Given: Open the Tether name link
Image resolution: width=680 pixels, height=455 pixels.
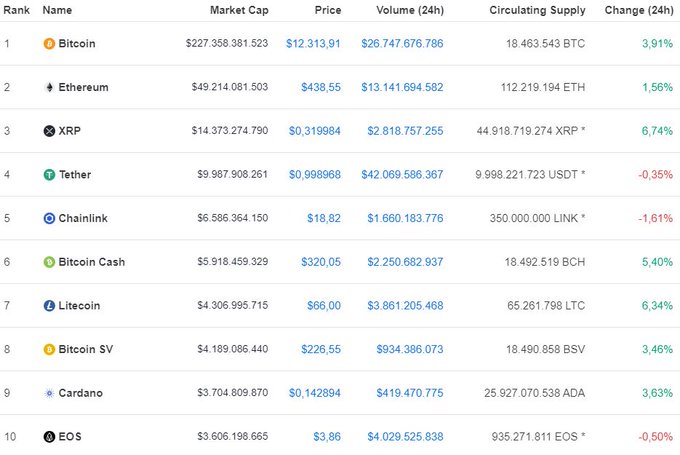Looking at the screenshot, I should pyautogui.click(x=75, y=175).
